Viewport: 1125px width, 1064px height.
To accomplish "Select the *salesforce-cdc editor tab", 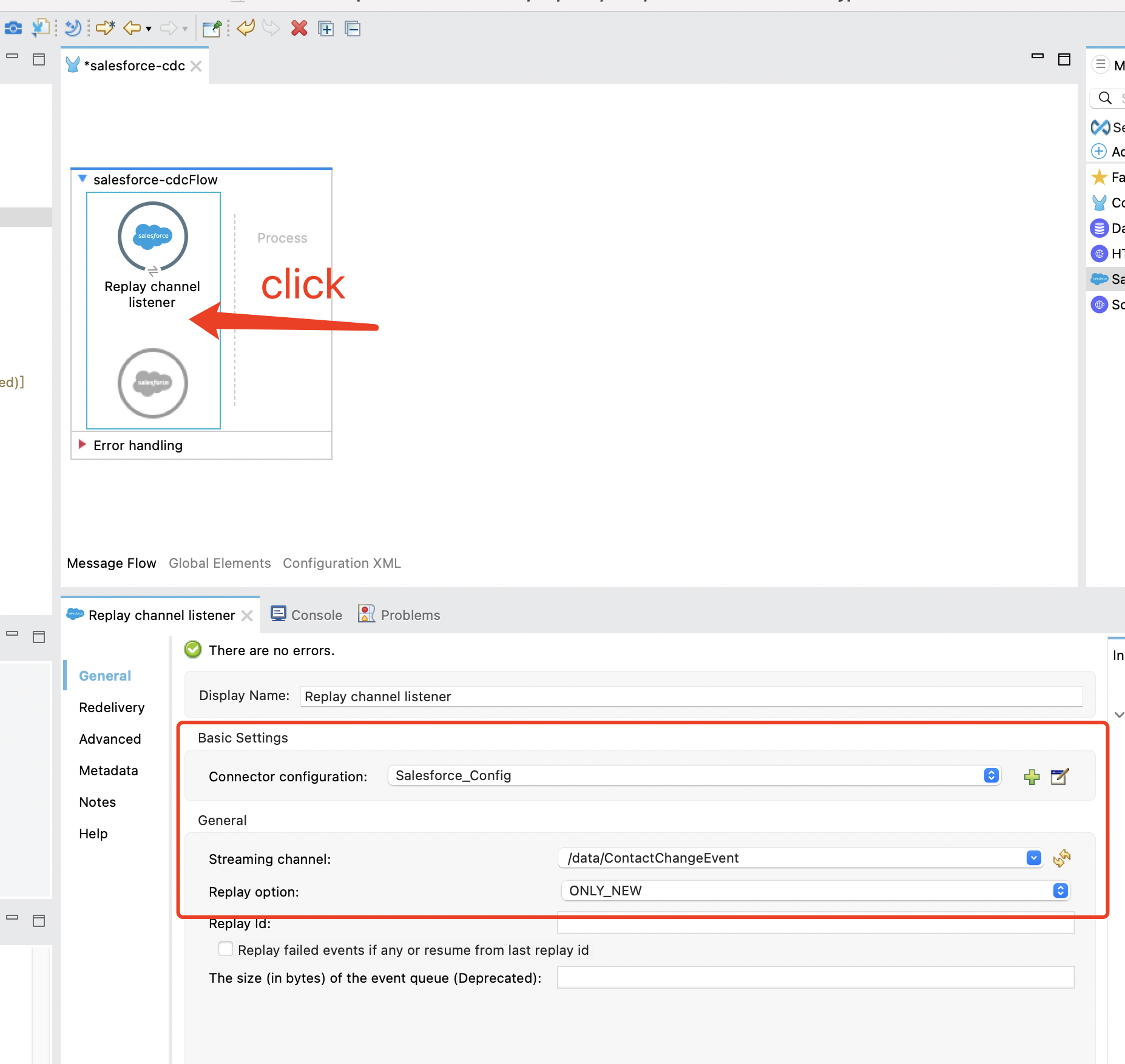I will coord(134,66).
